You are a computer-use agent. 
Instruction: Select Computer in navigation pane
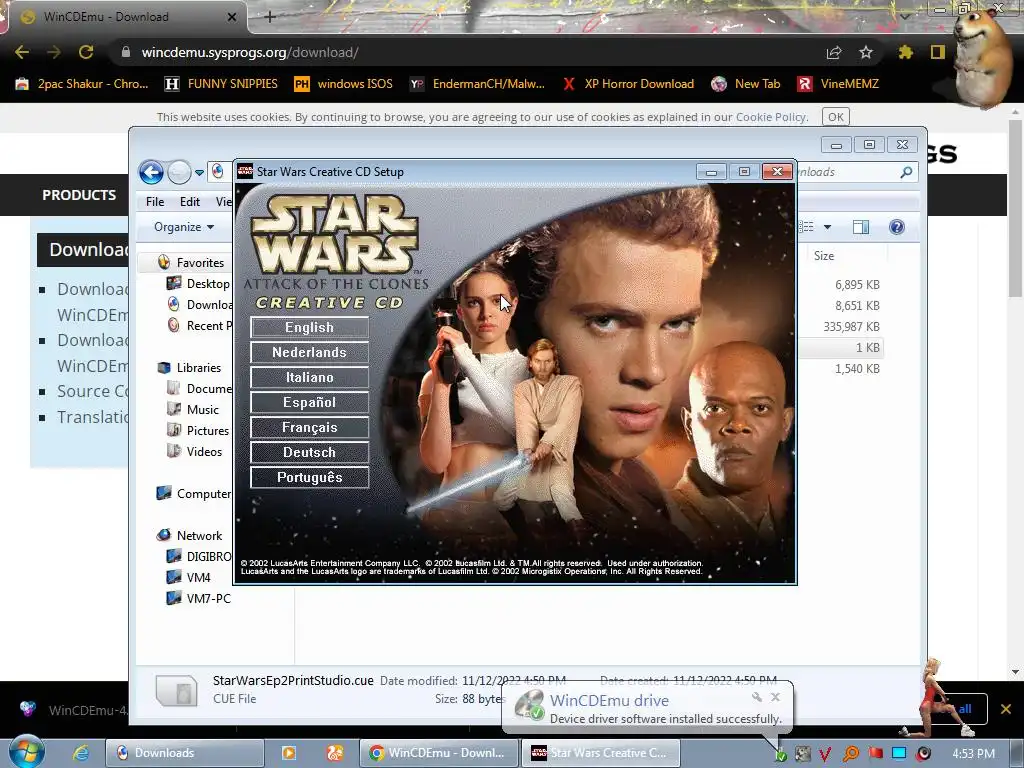194,494
